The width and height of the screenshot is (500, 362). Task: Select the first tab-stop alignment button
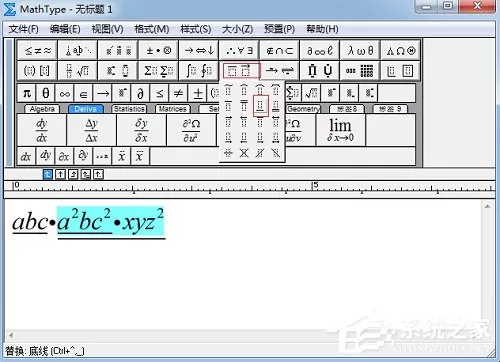(x=48, y=174)
